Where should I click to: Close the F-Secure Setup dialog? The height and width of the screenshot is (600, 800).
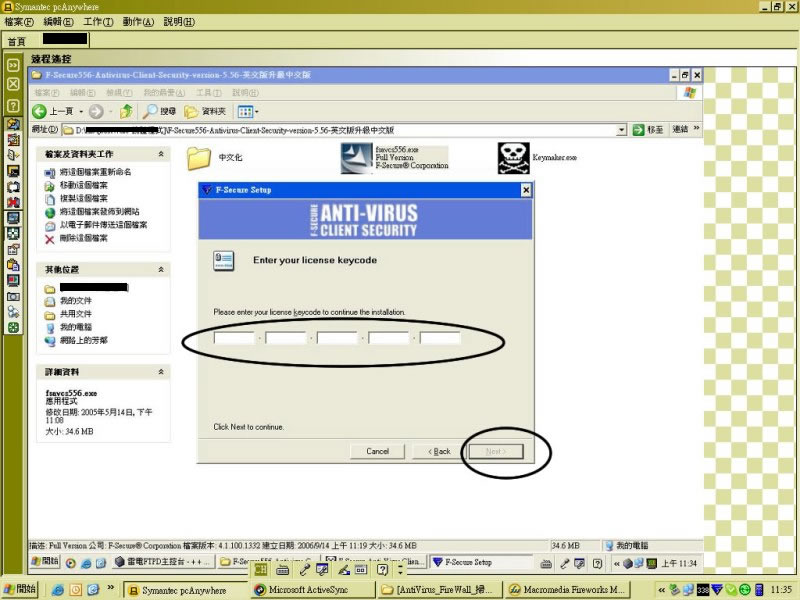[x=526, y=190]
